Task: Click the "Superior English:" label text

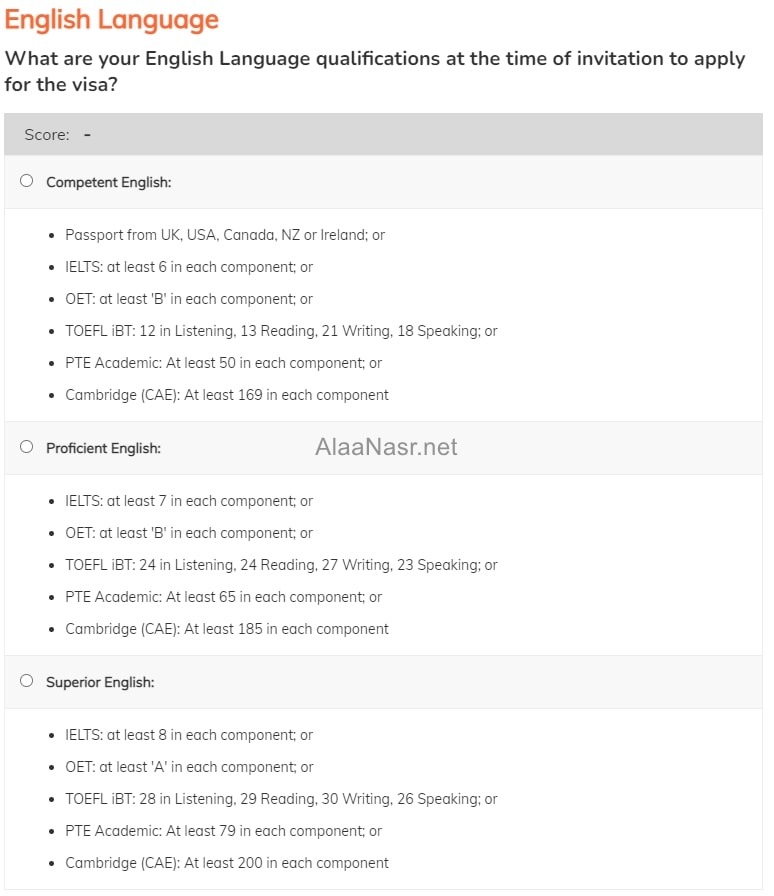Action: coord(100,682)
